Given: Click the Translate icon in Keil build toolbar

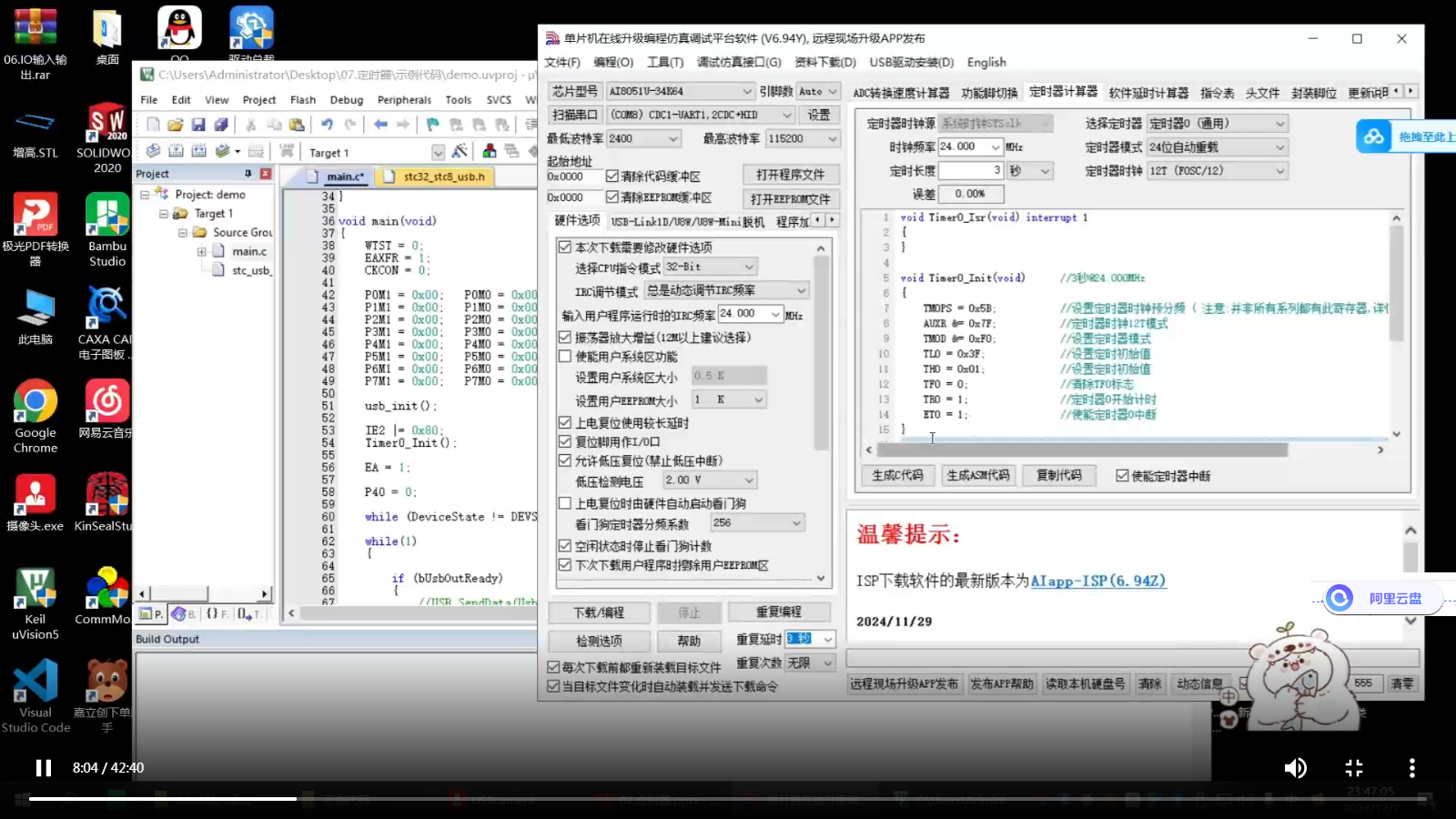Looking at the screenshot, I should (x=153, y=151).
